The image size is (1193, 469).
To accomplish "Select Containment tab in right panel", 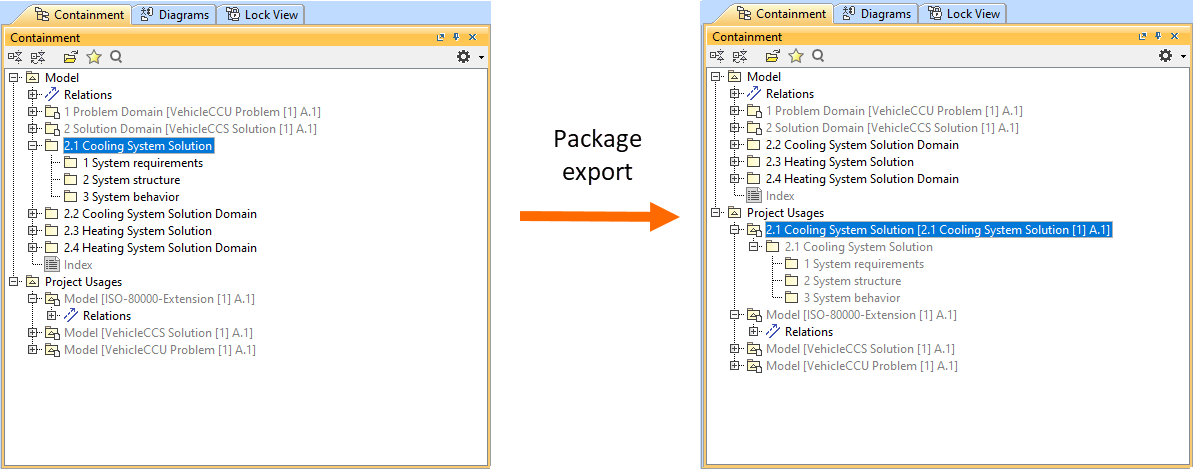I will (x=781, y=14).
